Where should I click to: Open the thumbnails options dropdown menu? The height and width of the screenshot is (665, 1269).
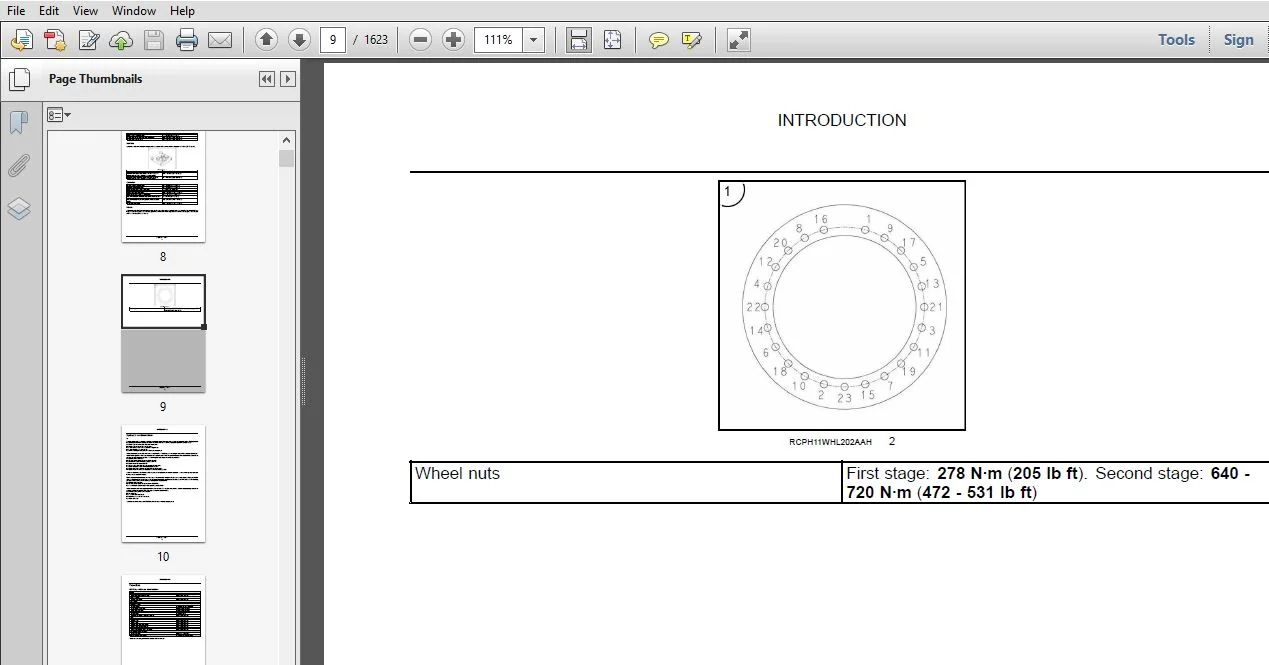click(x=59, y=115)
